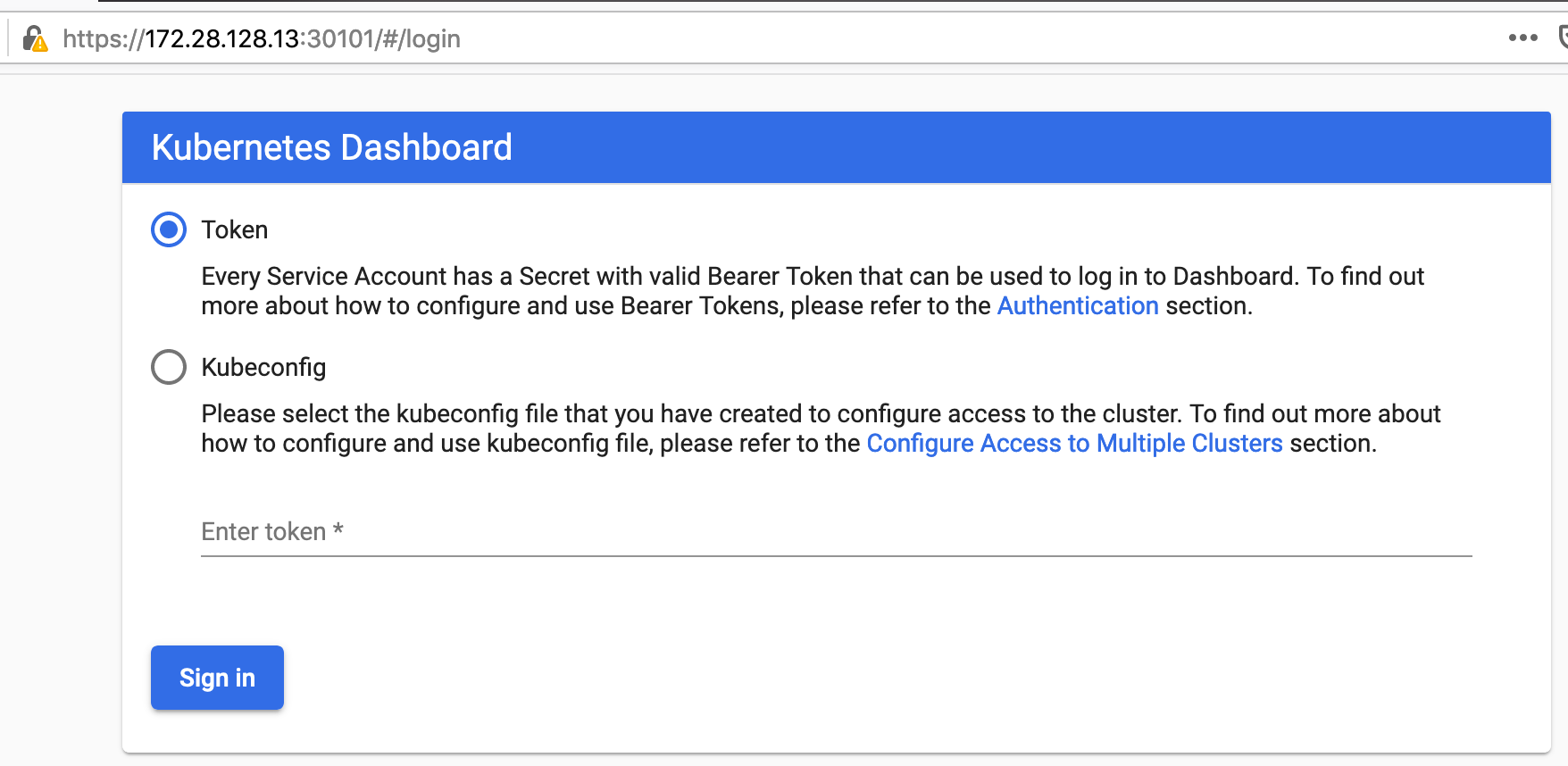Open the page actions three-dot menu
The width and height of the screenshot is (1568, 766).
[1522, 38]
